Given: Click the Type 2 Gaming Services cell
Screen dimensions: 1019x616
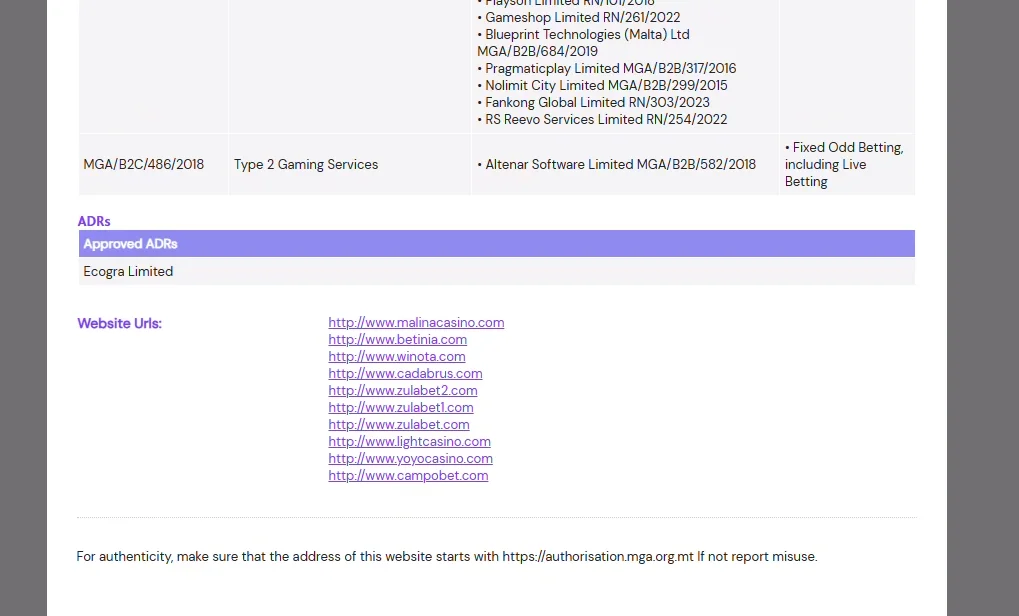Looking at the screenshot, I should pyautogui.click(x=350, y=164).
